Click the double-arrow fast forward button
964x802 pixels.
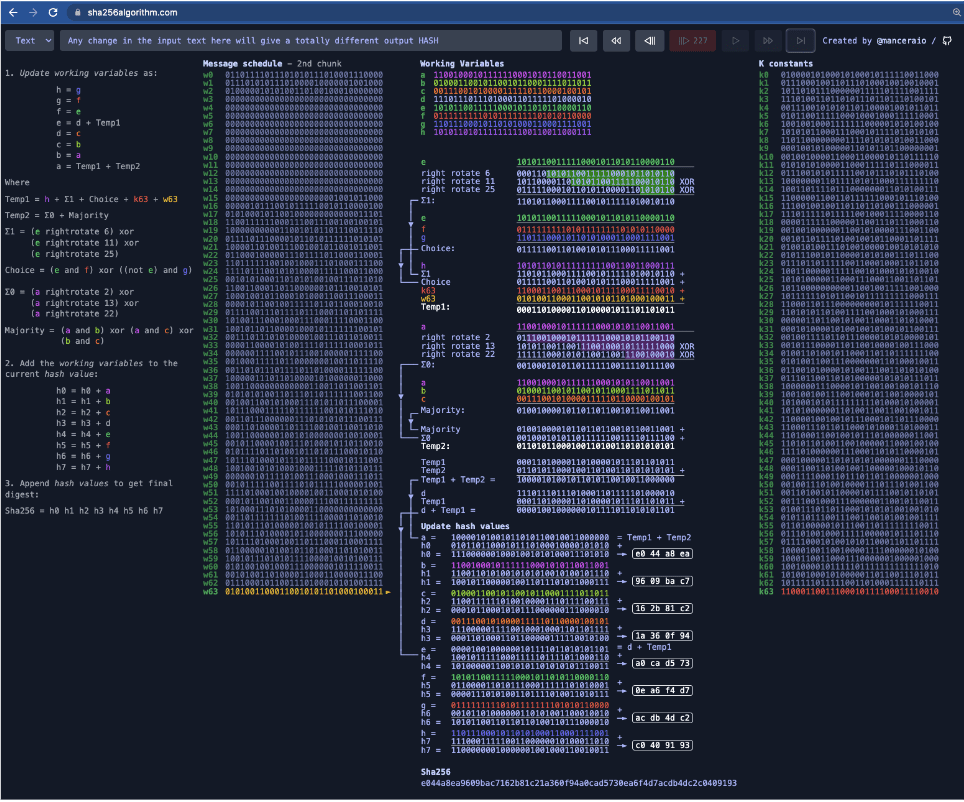768,41
